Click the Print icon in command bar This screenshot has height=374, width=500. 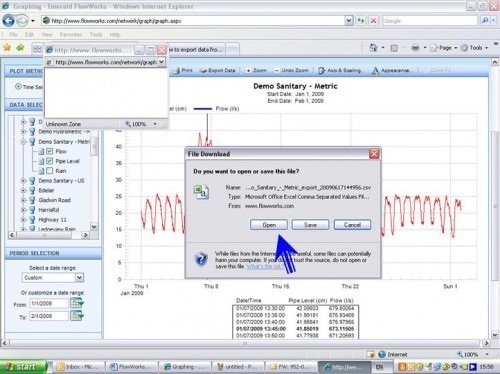(415, 48)
